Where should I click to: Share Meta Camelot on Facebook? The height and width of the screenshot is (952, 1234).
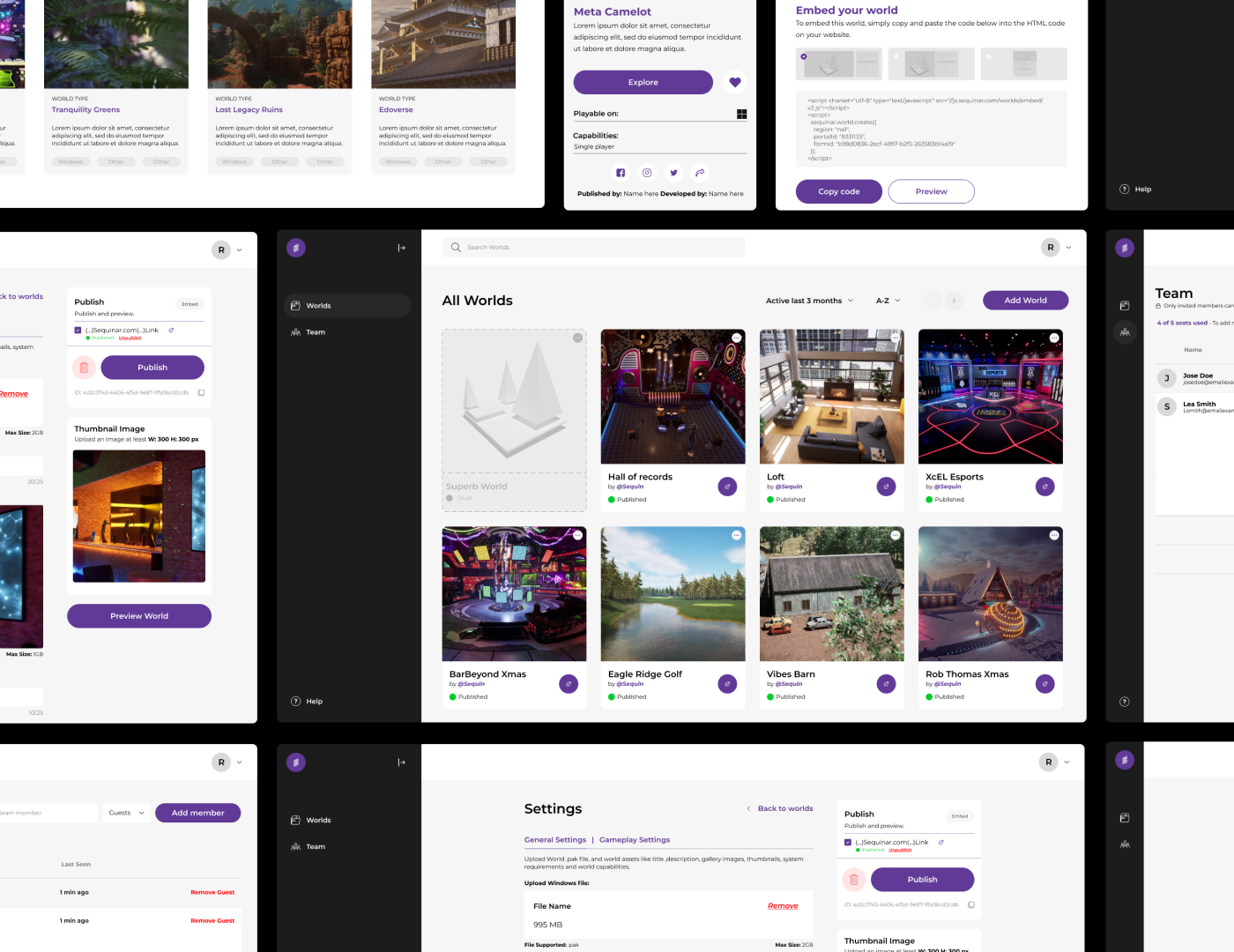[x=620, y=173]
